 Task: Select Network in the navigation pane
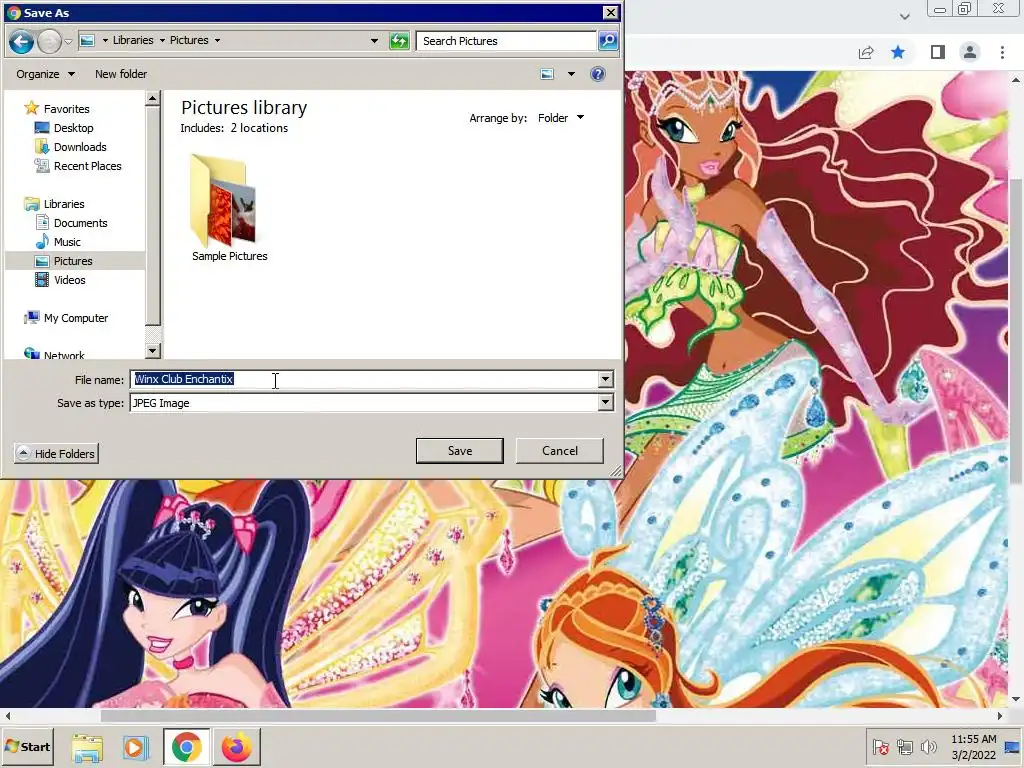coord(64,355)
